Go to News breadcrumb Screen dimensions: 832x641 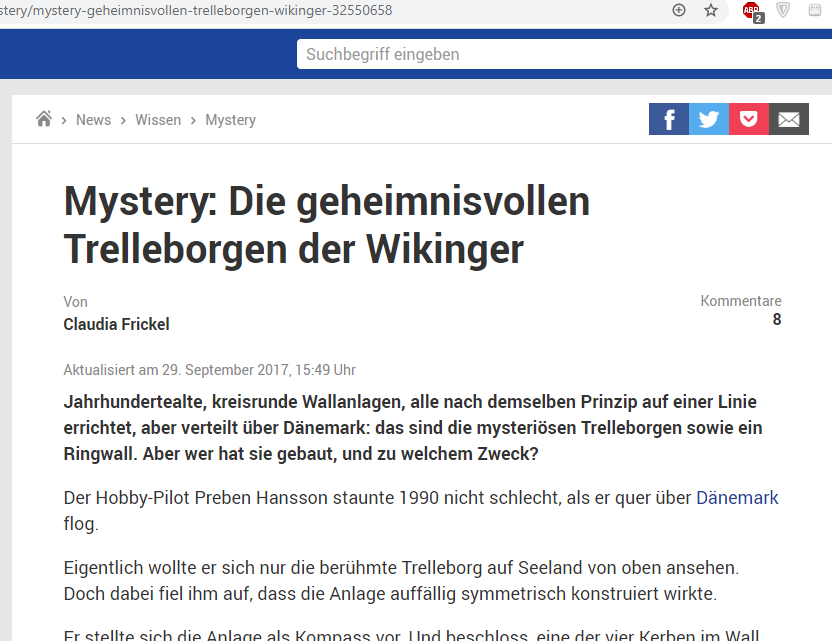click(93, 120)
